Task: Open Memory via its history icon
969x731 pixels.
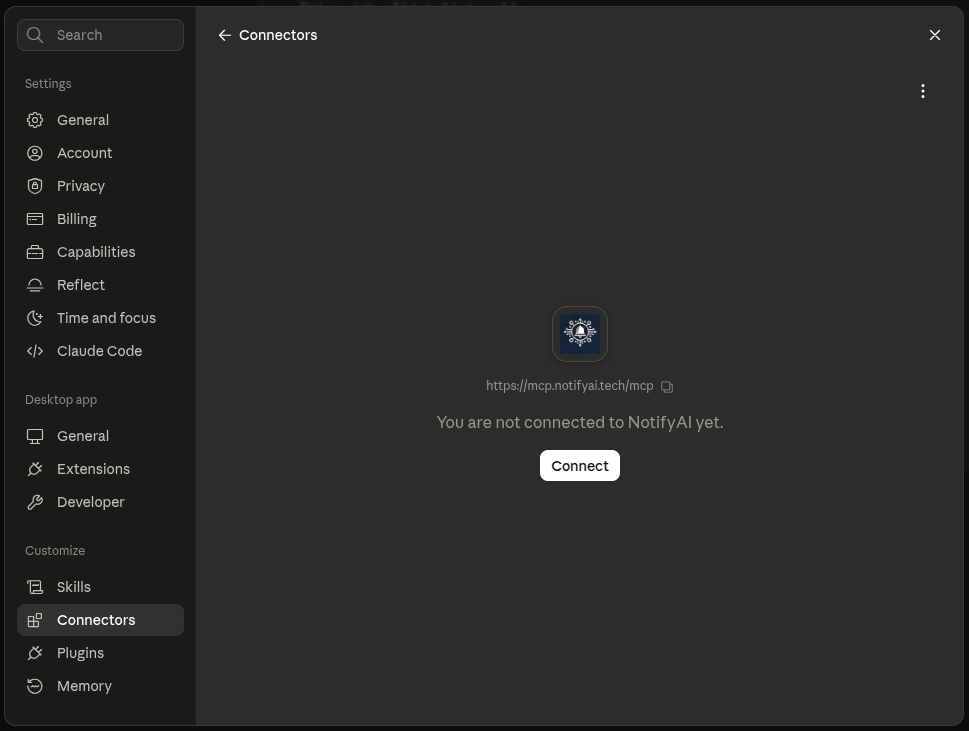Action: coord(35,686)
